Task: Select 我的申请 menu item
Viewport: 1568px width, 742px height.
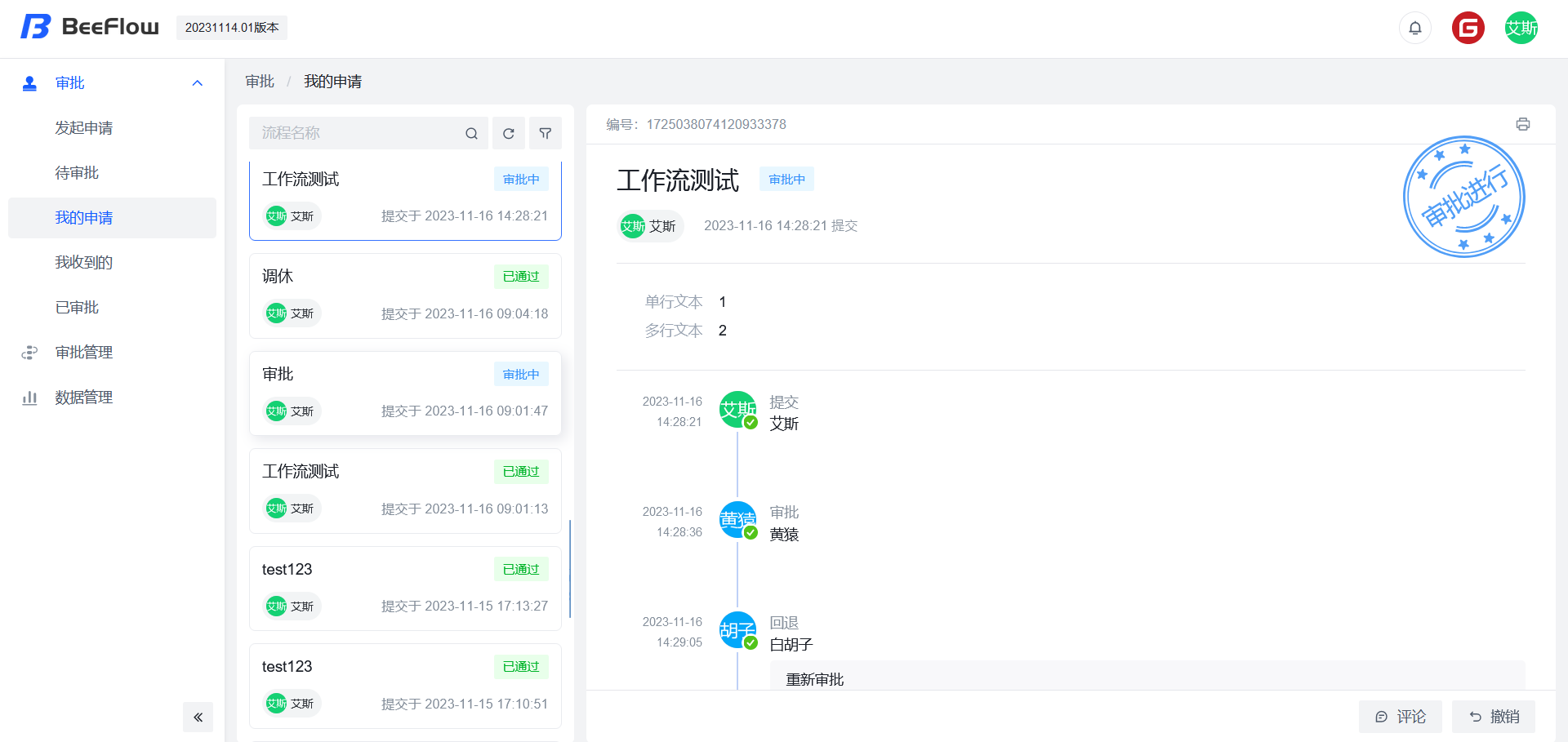Action: (x=113, y=218)
